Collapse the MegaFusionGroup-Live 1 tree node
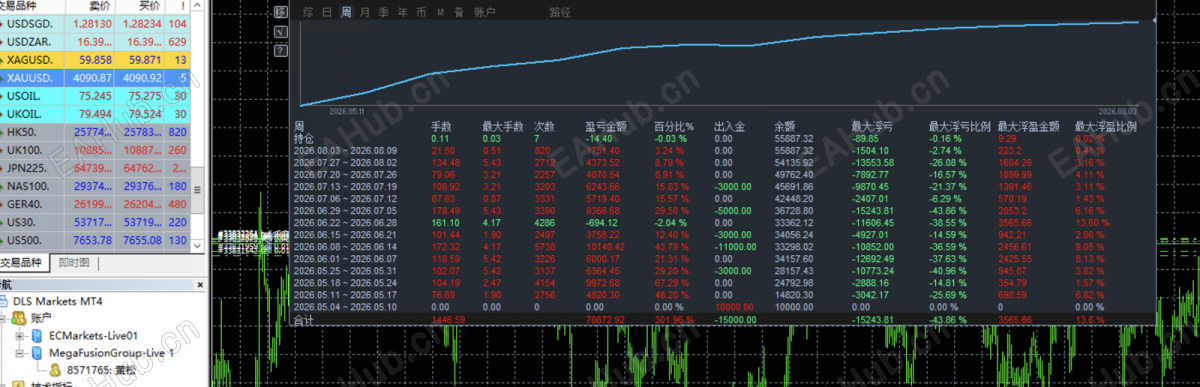Viewport: 1200px width, 387px height. 20,353
